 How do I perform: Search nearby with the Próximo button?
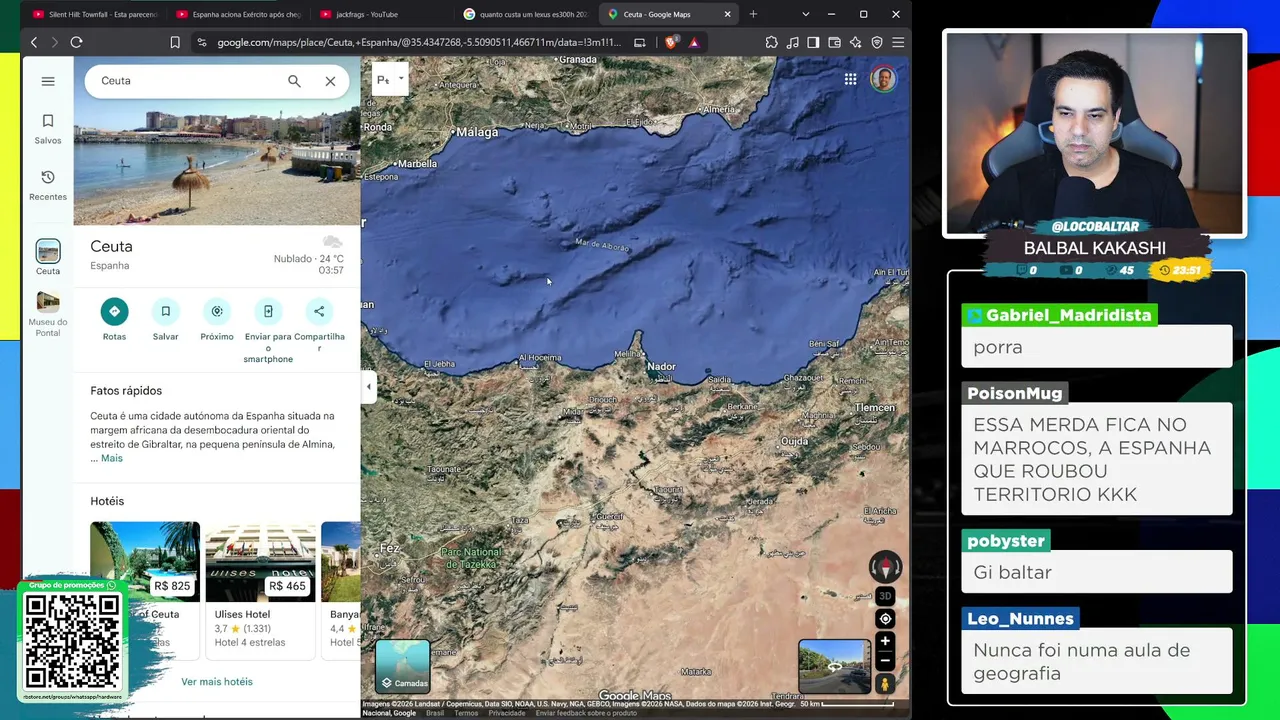[x=217, y=321]
